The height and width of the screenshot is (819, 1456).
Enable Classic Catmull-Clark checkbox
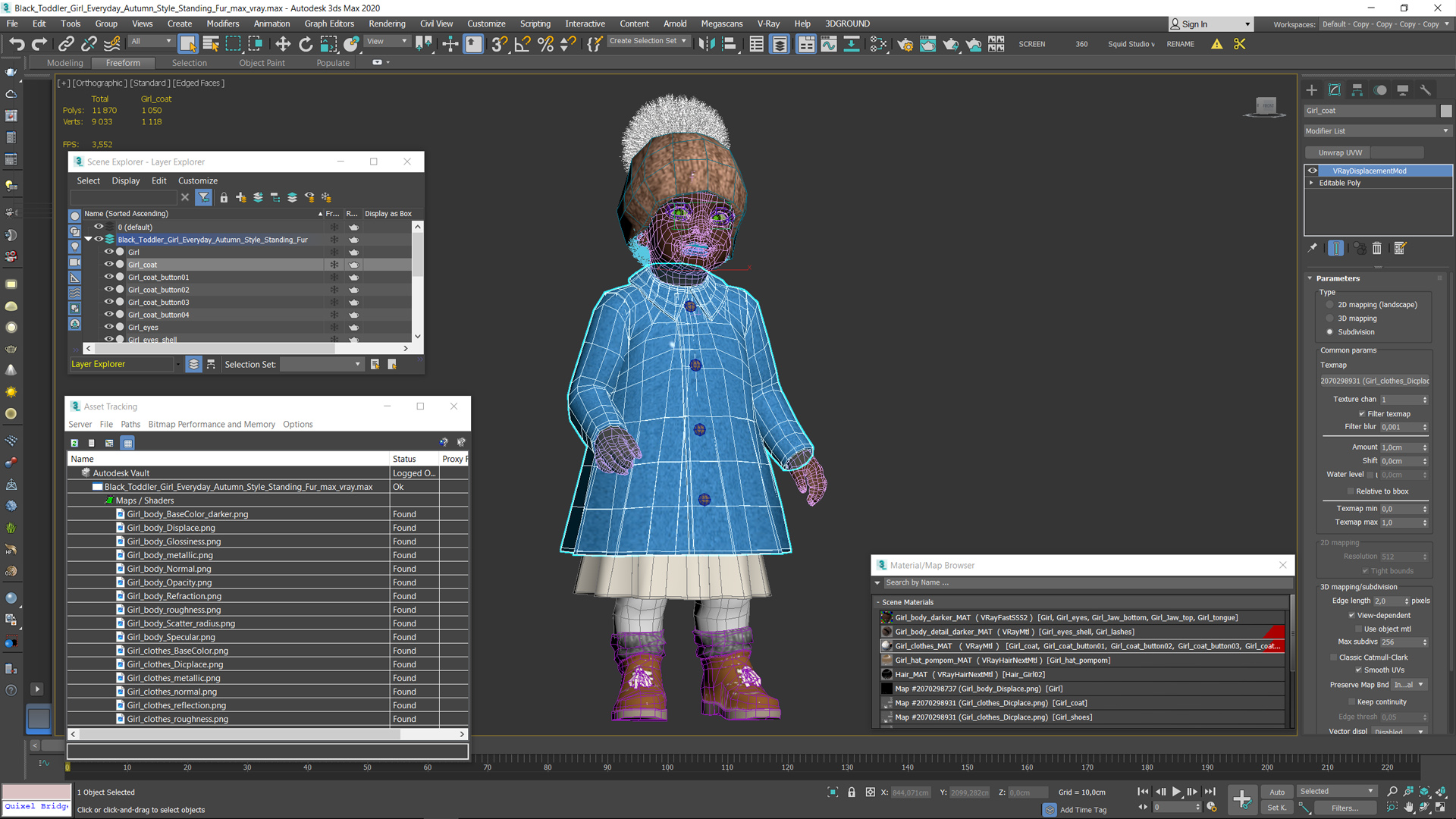pos(1334,657)
